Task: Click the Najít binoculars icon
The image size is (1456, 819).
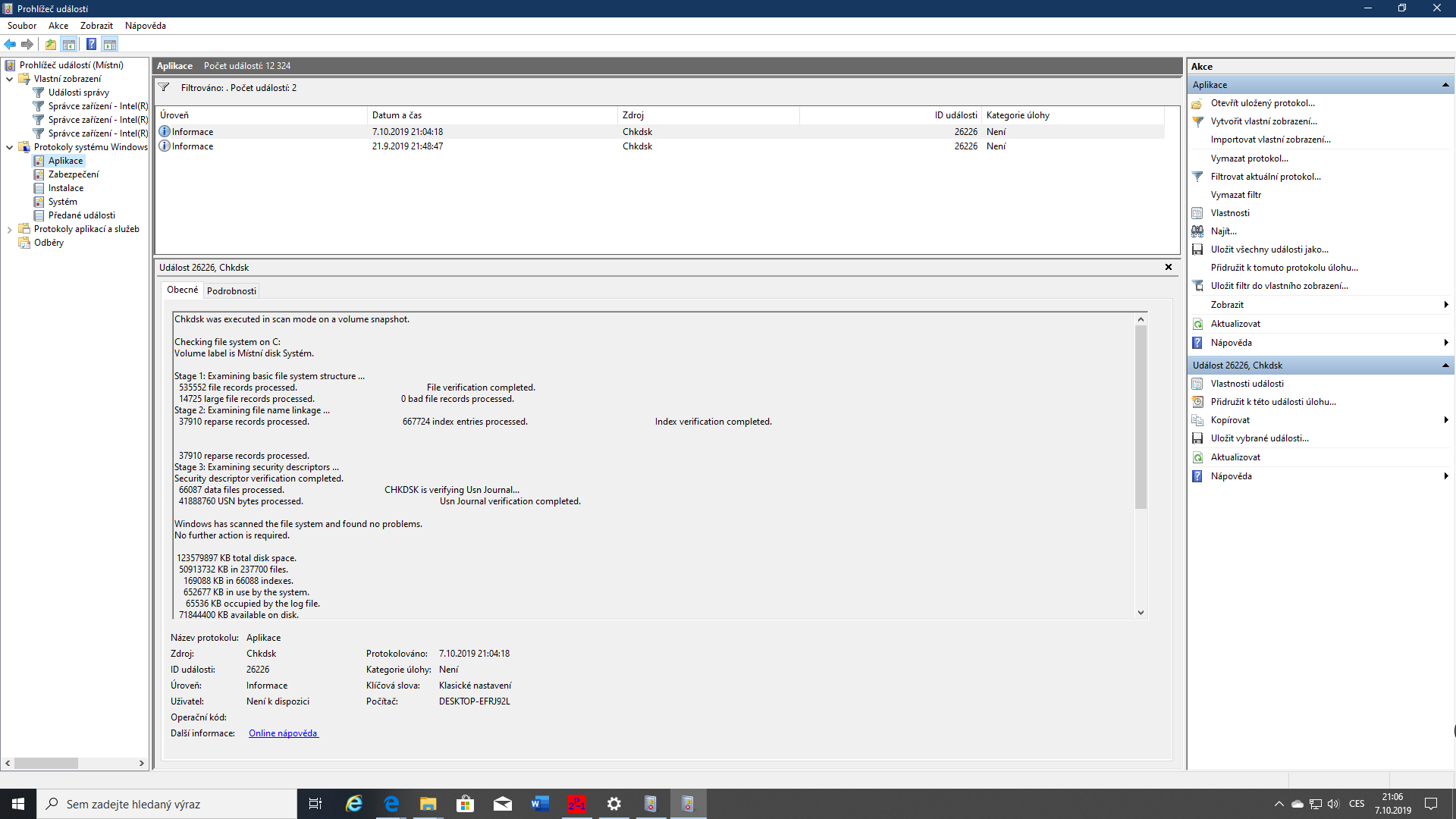Action: pyautogui.click(x=1197, y=231)
